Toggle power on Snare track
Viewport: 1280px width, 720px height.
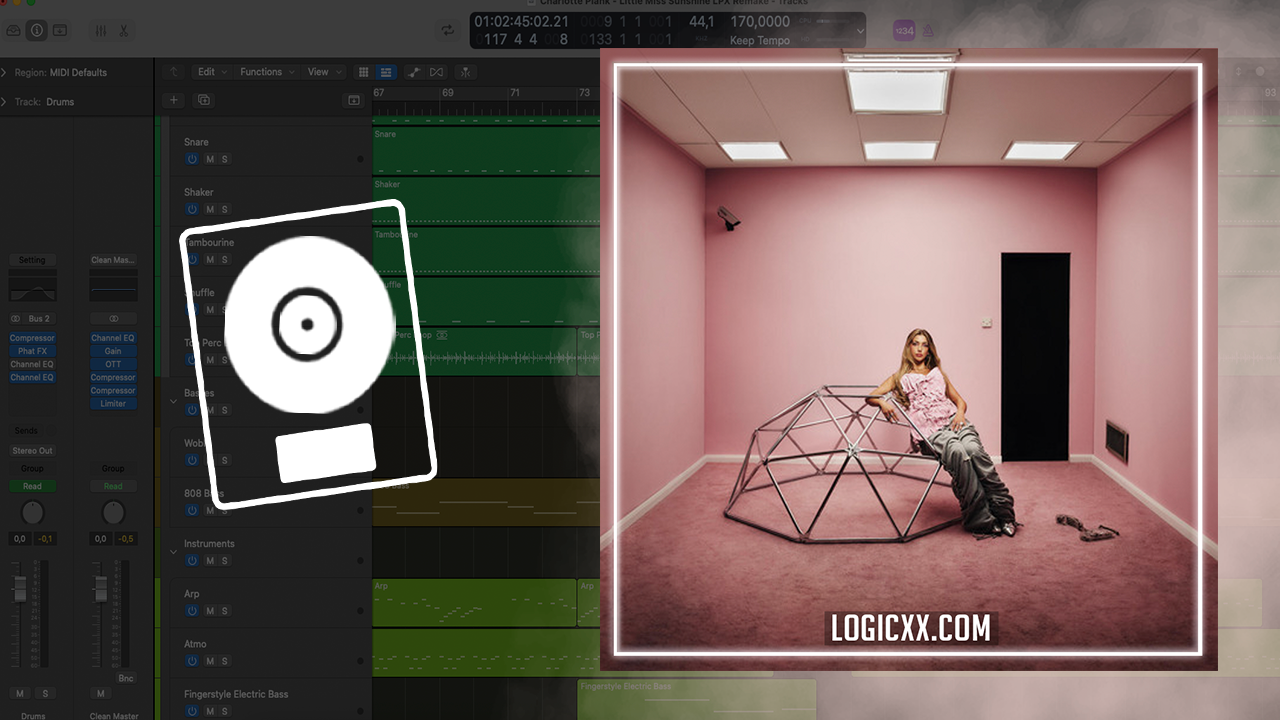click(x=192, y=159)
